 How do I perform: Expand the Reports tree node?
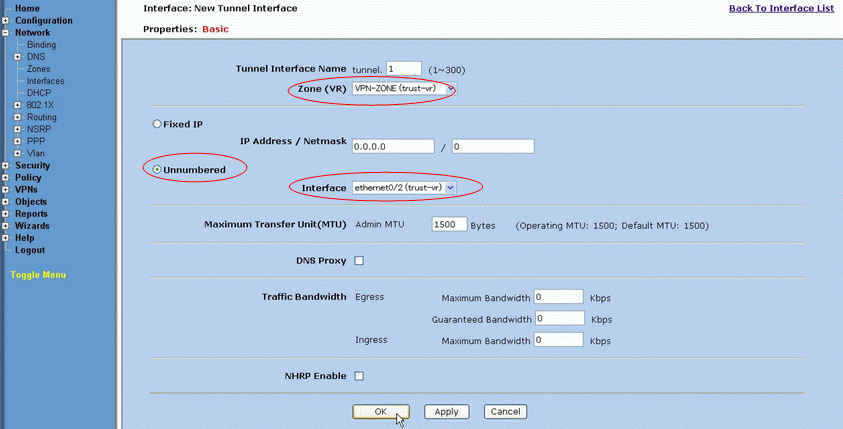click(x=5, y=214)
